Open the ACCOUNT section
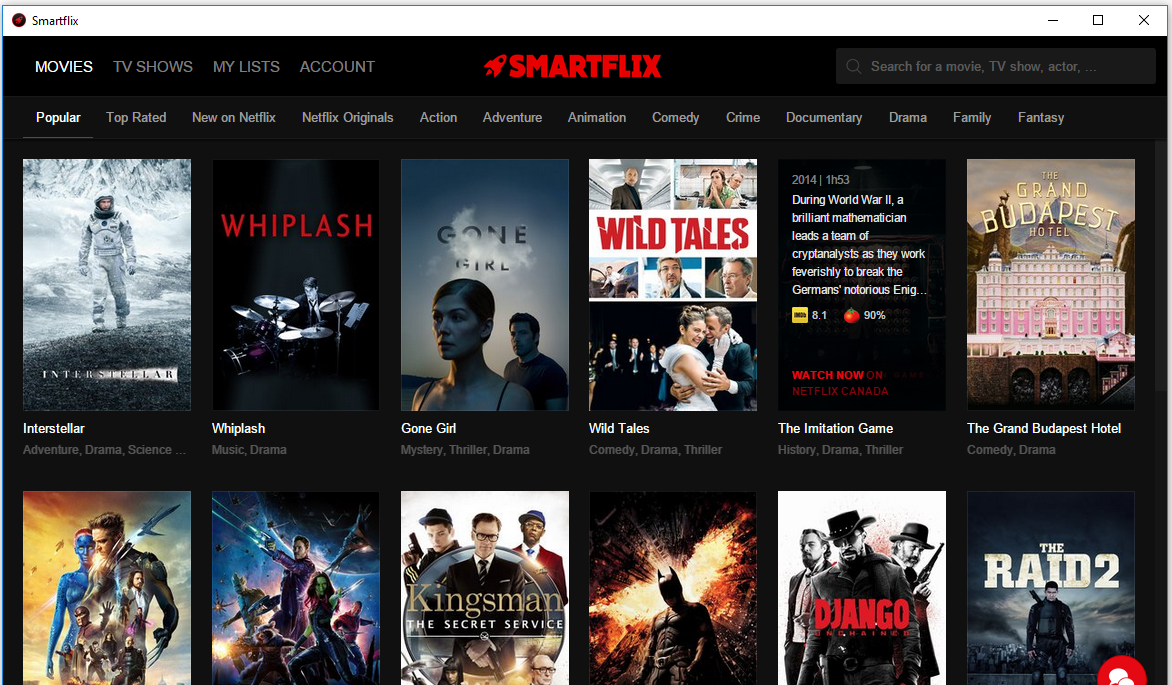The width and height of the screenshot is (1172, 685). pos(337,67)
